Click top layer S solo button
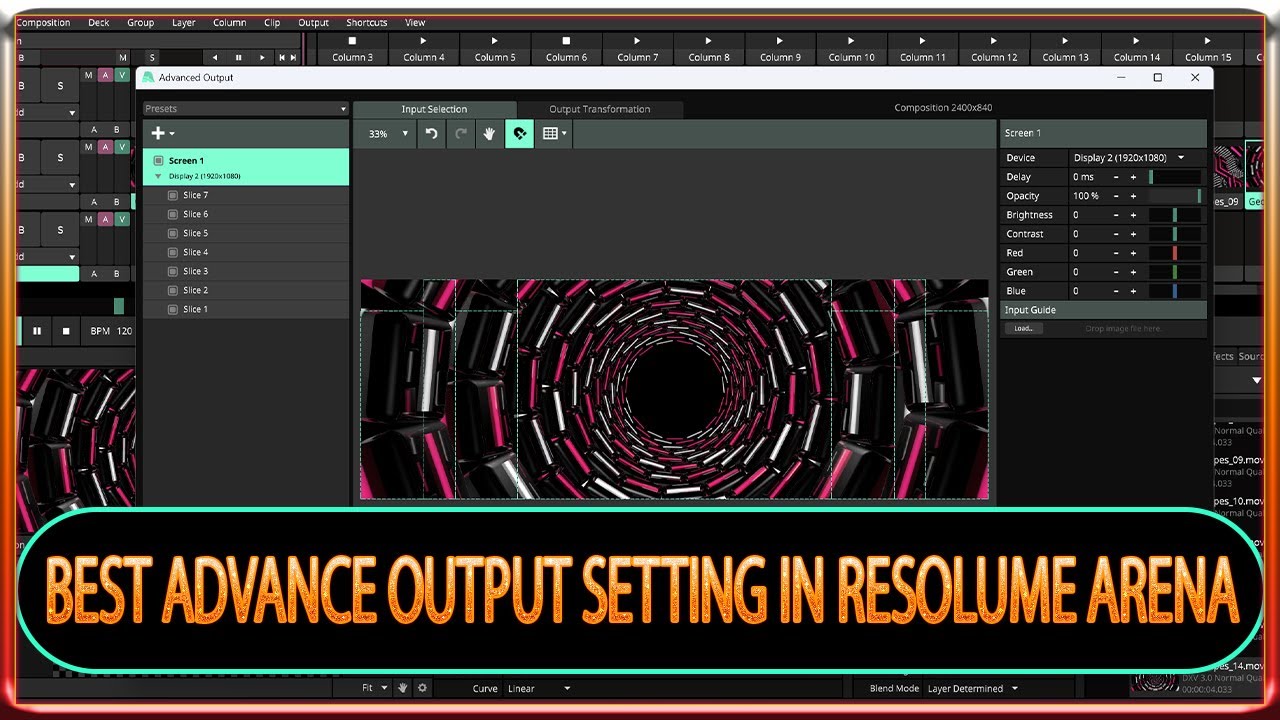Screen dimensions: 1280x720 click(60, 86)
